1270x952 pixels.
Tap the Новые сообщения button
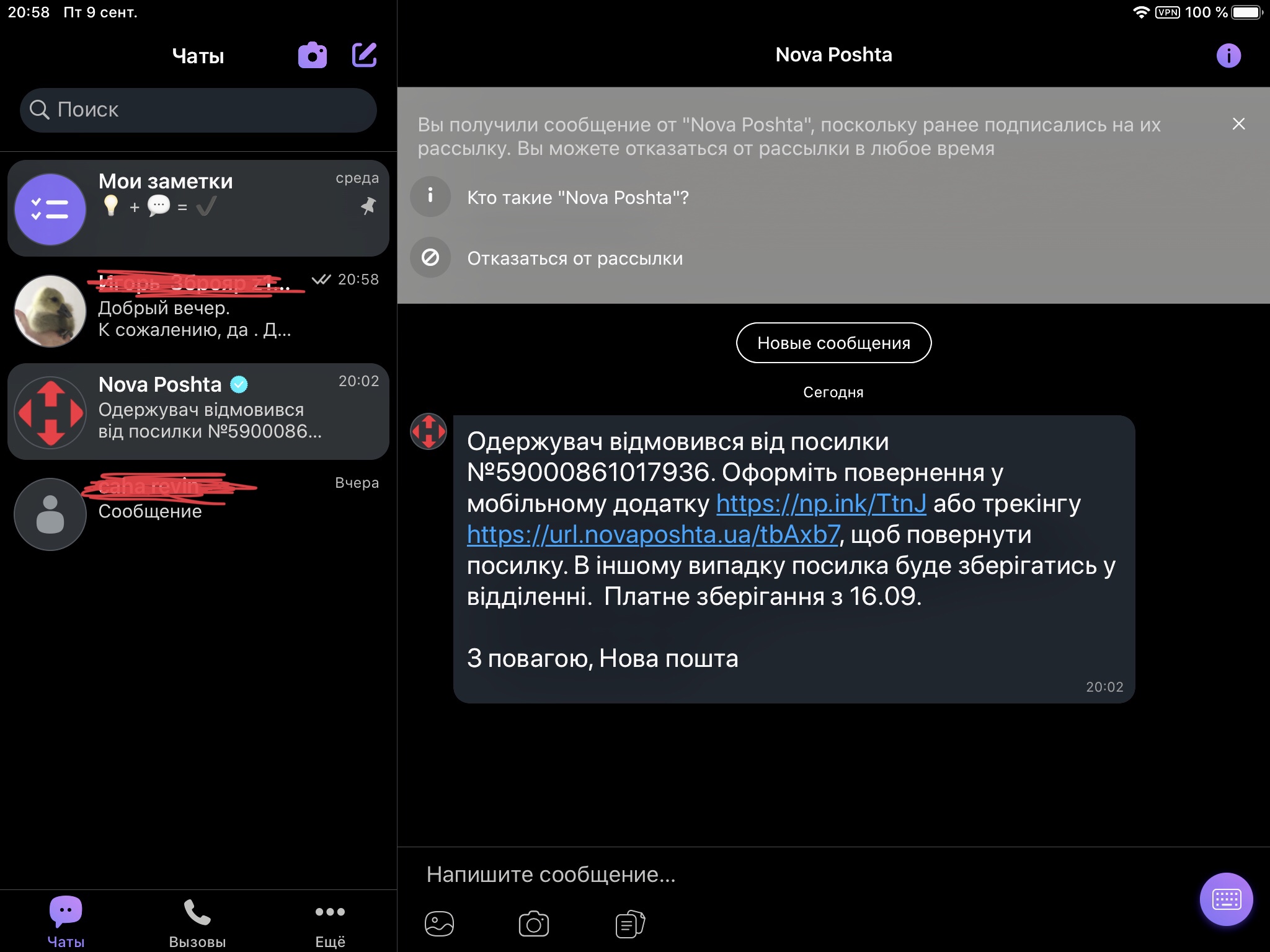833,343
